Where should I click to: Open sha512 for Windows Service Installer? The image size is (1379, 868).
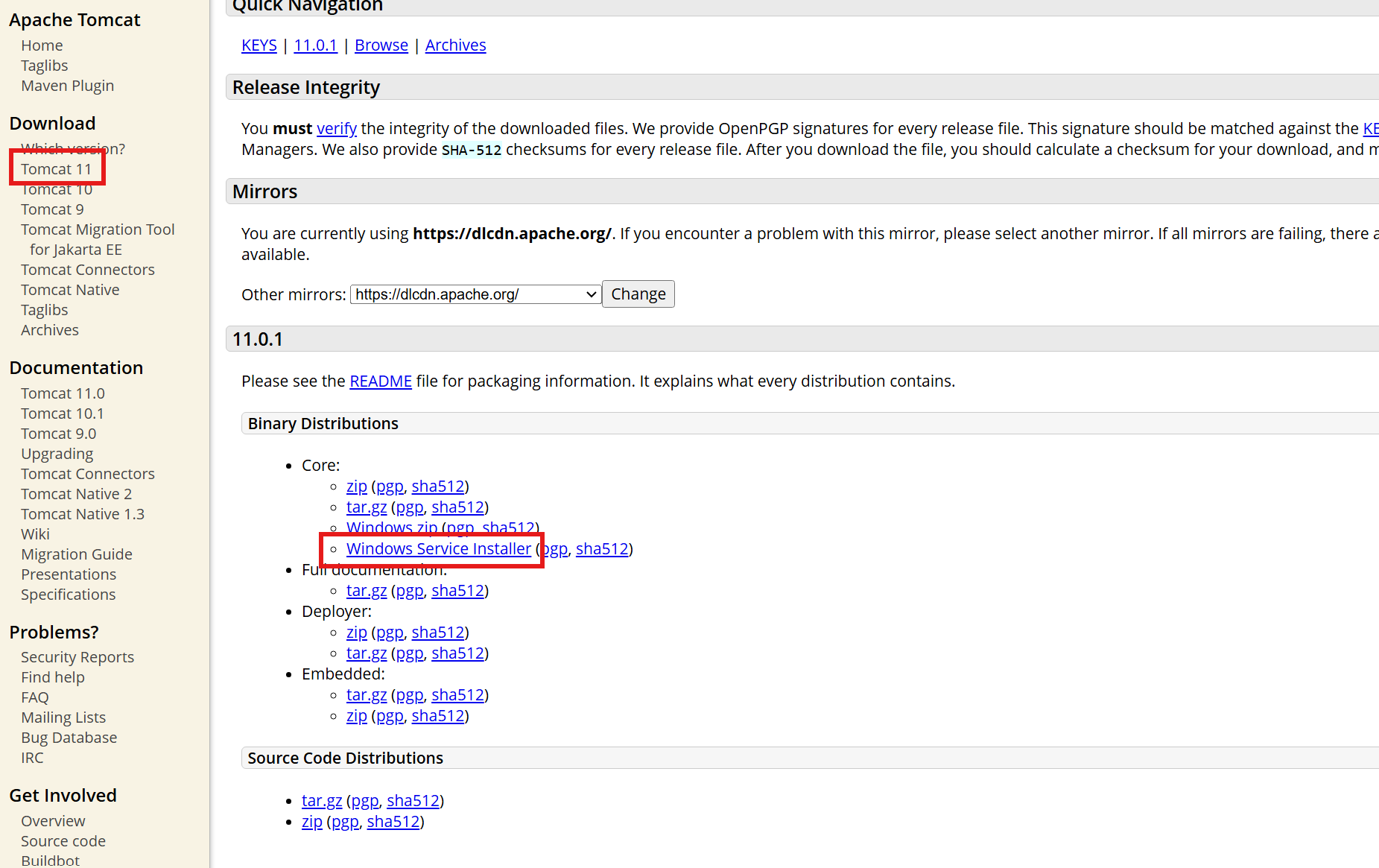click(602, 549)
